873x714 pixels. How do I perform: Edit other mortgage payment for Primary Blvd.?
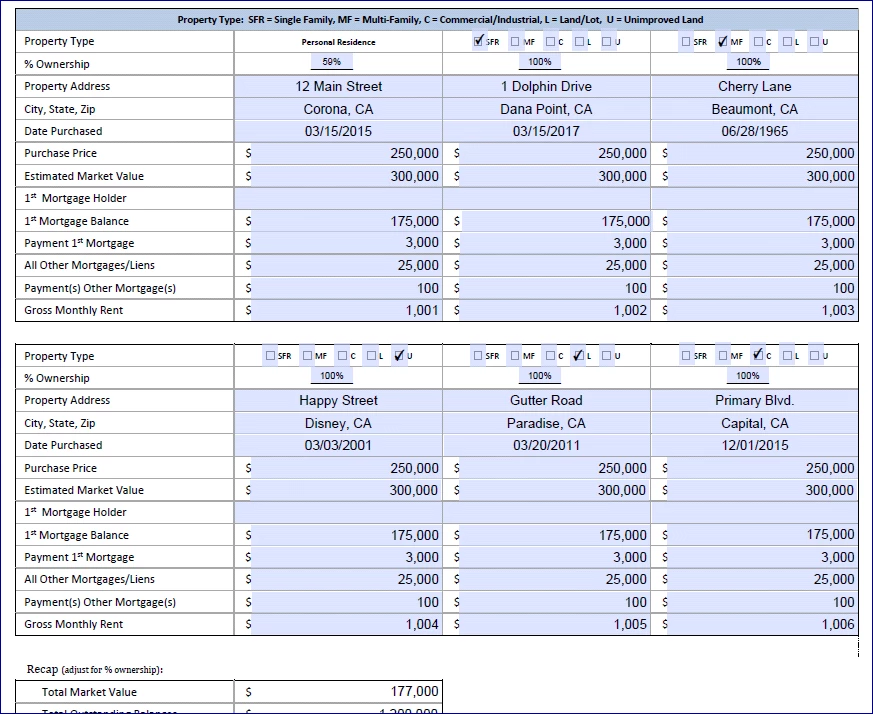tap(762, 602)
